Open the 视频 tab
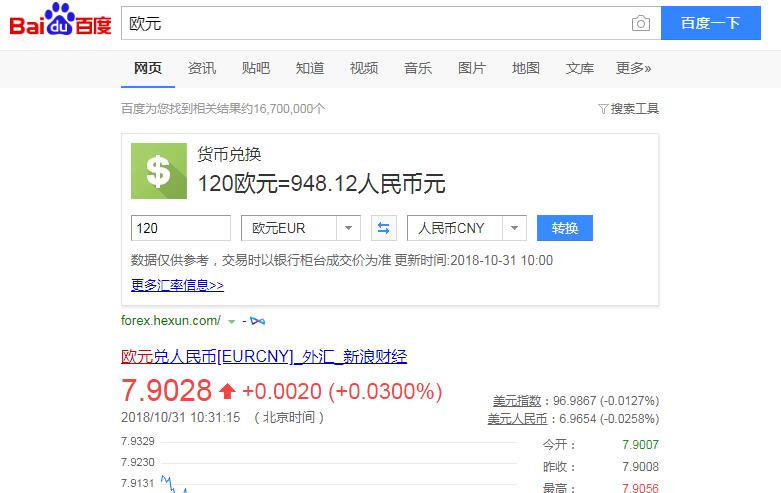781x493 pixels. (x=364, y=68)
